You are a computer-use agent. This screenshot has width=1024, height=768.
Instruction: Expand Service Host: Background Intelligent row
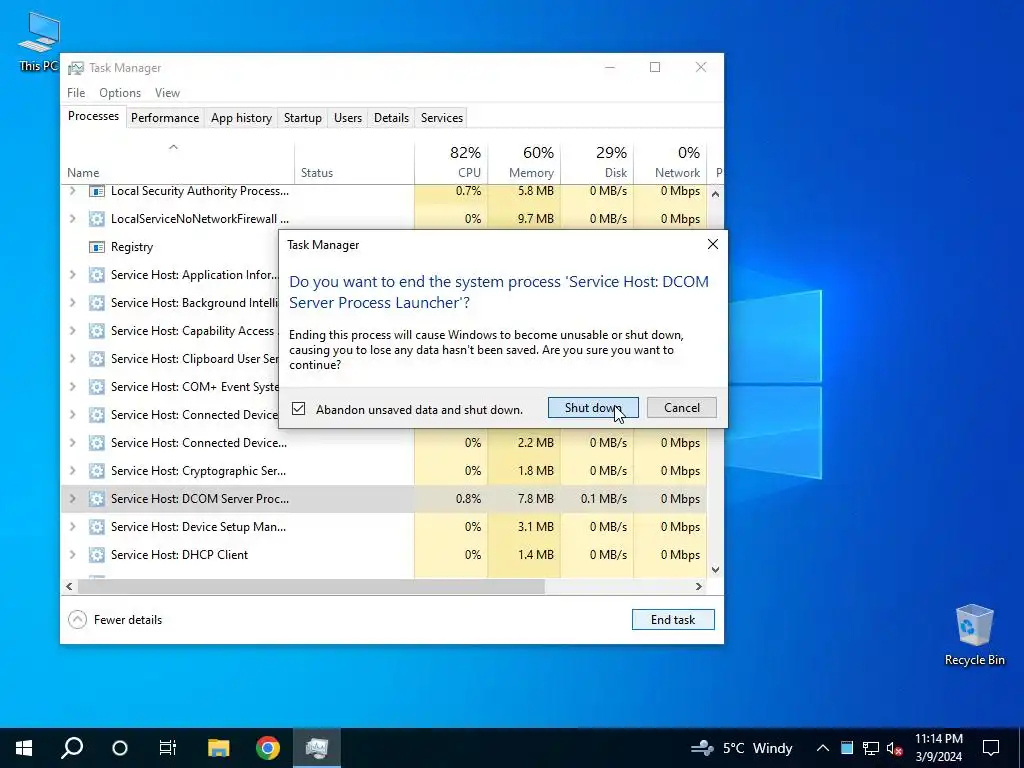pos(72,303)
